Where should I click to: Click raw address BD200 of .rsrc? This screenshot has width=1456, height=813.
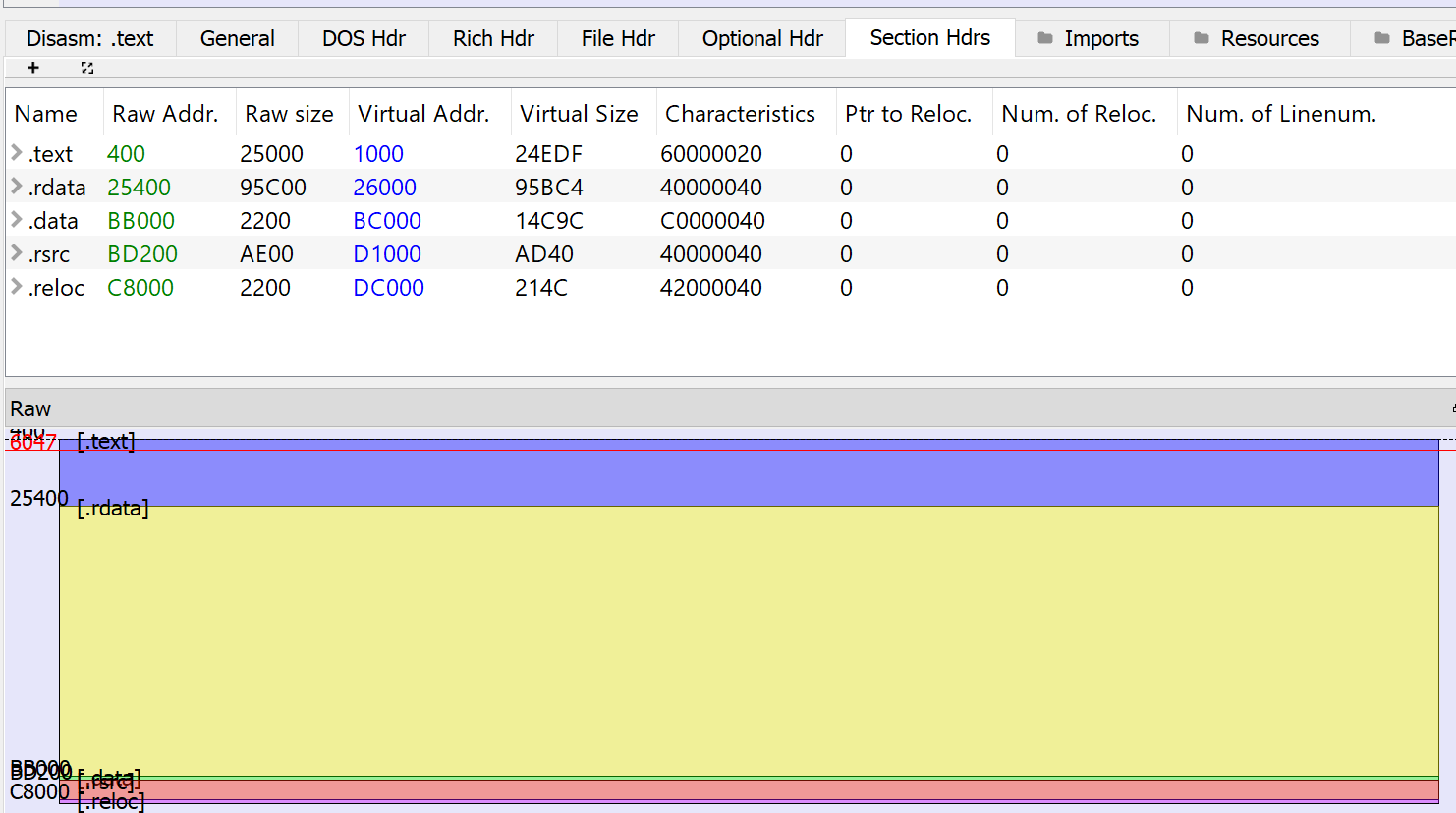tap(142, 254)
